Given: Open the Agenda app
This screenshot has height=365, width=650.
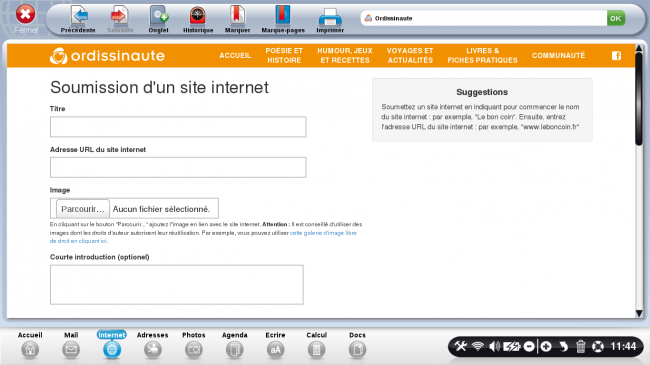Looking at the screenshot, I should tap(235, 345).
